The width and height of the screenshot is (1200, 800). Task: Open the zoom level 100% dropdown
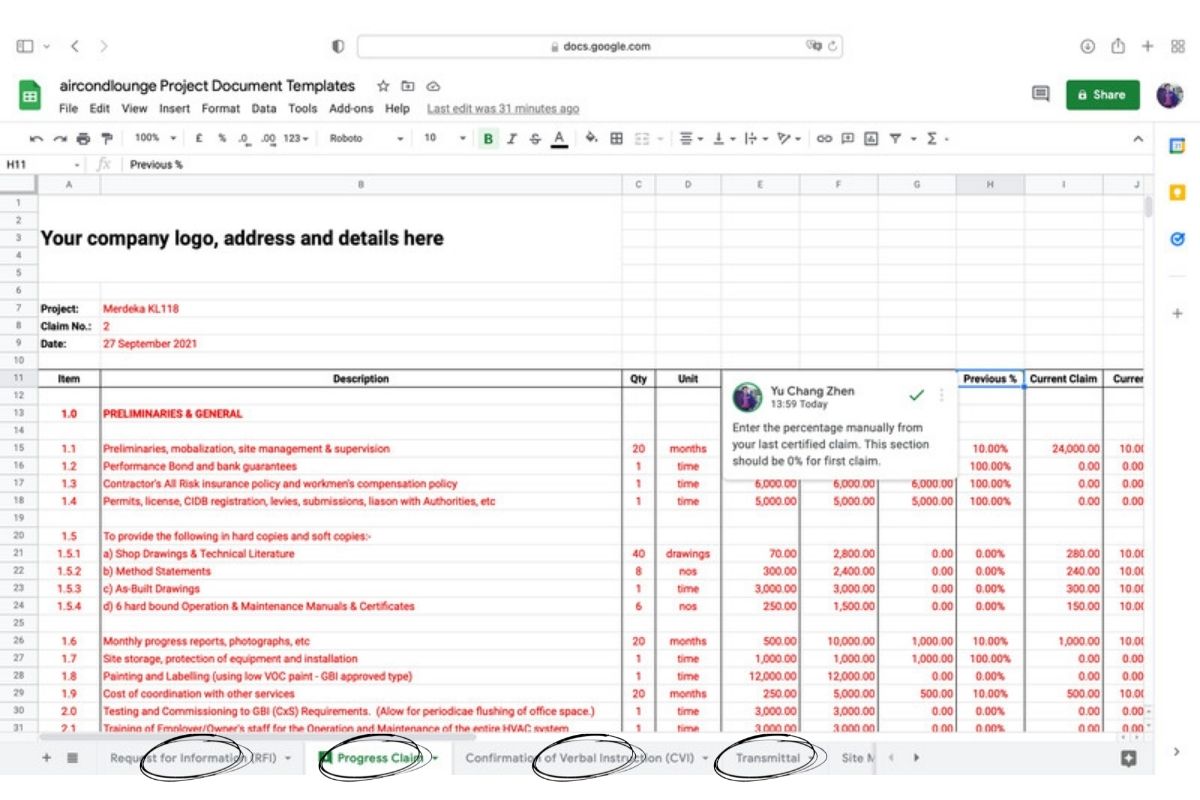(x=155, y=139)
